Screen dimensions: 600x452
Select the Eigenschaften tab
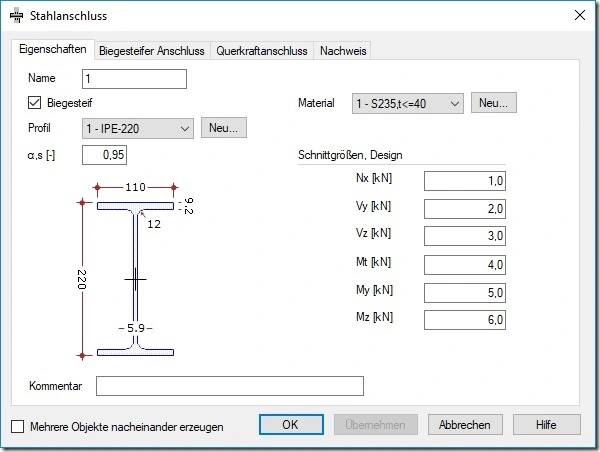click(53, 49)
